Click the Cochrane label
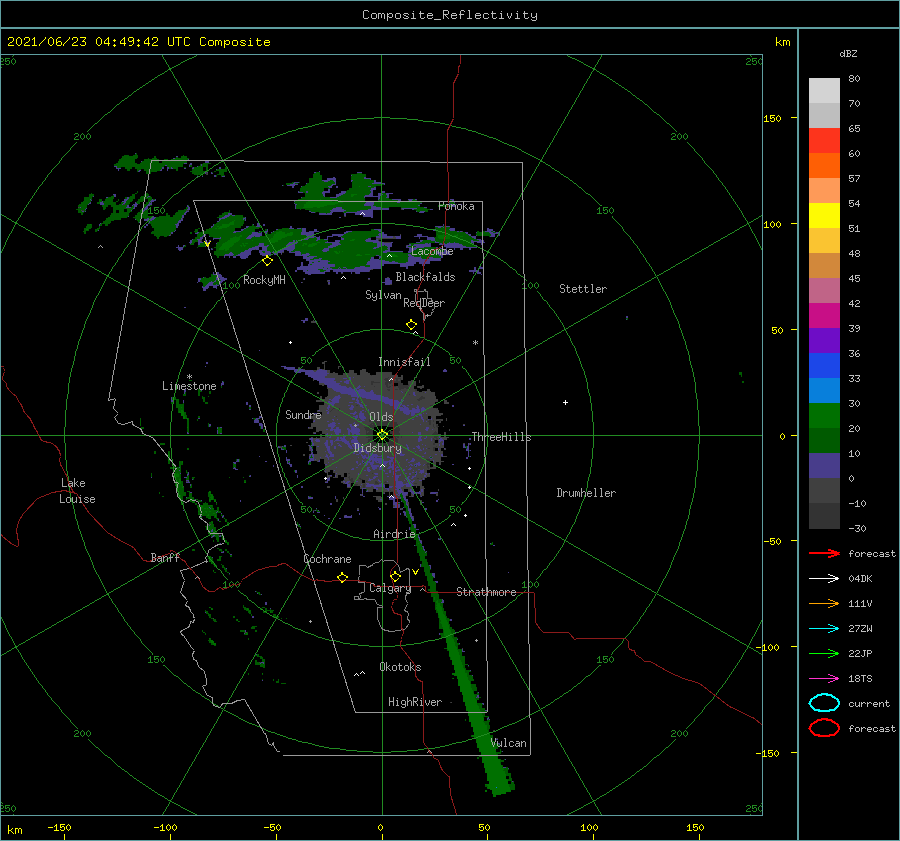The image size is (900, 841). pyautogui.click(x=327, y=559)
